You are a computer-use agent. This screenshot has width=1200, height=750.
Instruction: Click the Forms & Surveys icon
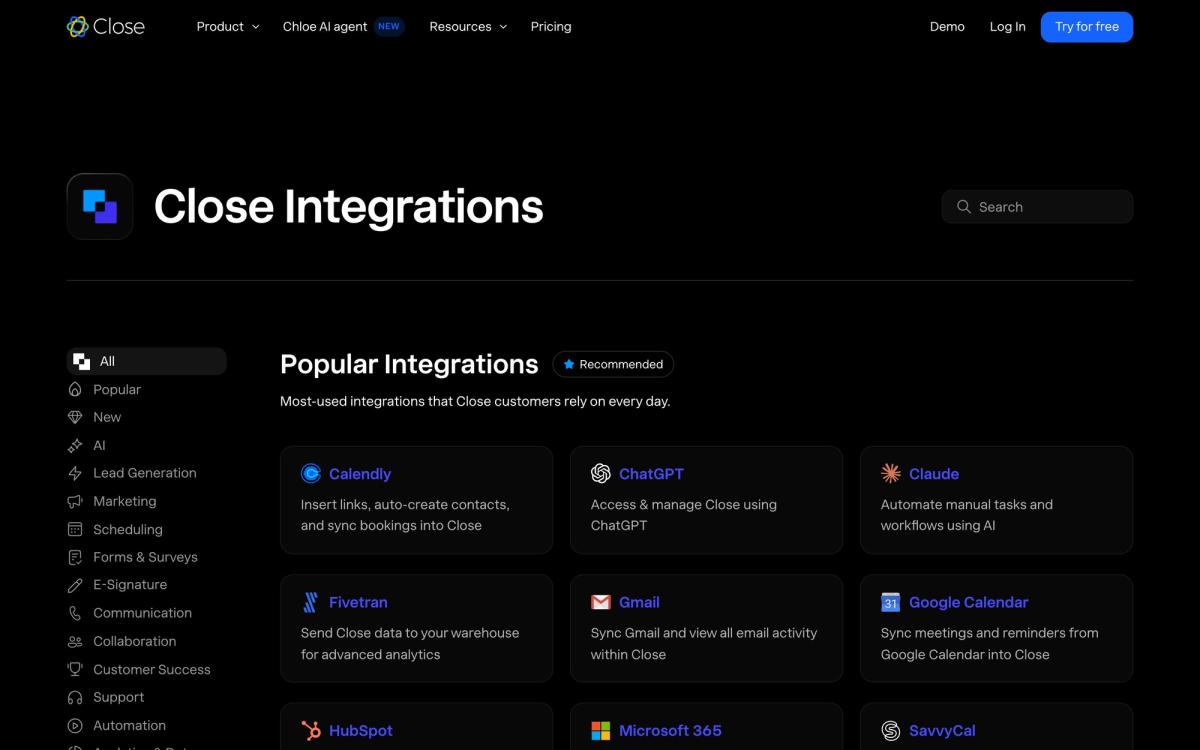[75, 558]
